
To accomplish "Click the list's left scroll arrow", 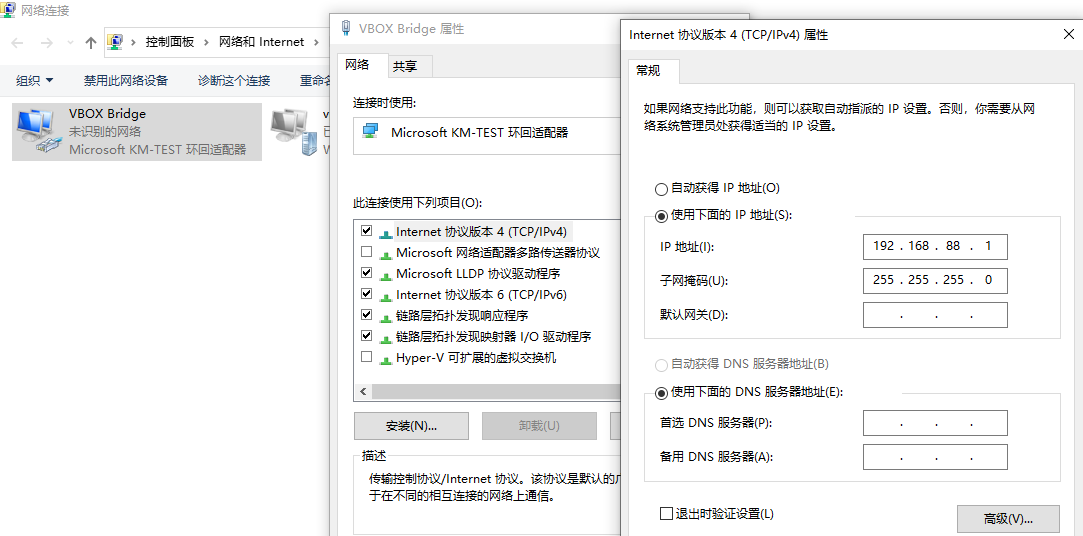I will coord(363,392).
